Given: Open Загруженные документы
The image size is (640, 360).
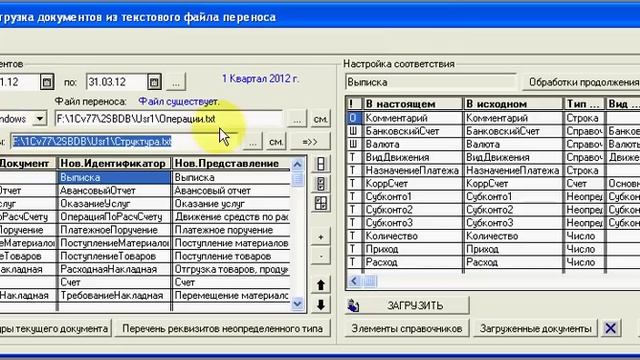Looking at the screenshot, I should [x=536, y=329].
